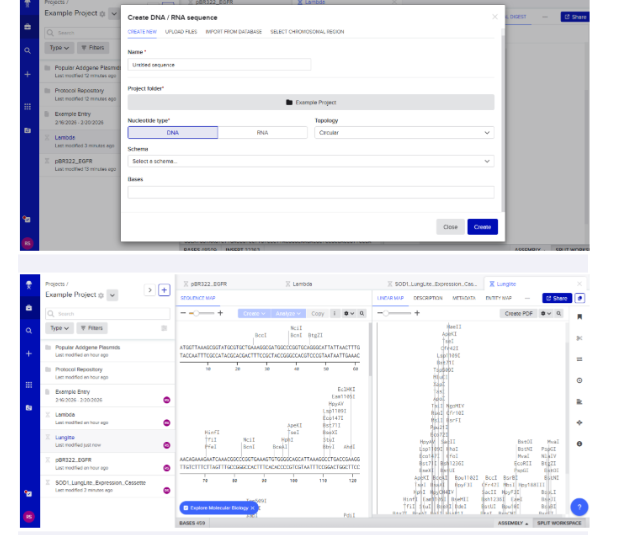Click the Create button in the dialog
The width and height of the screenshot is (626, 535).
point(482,227)
